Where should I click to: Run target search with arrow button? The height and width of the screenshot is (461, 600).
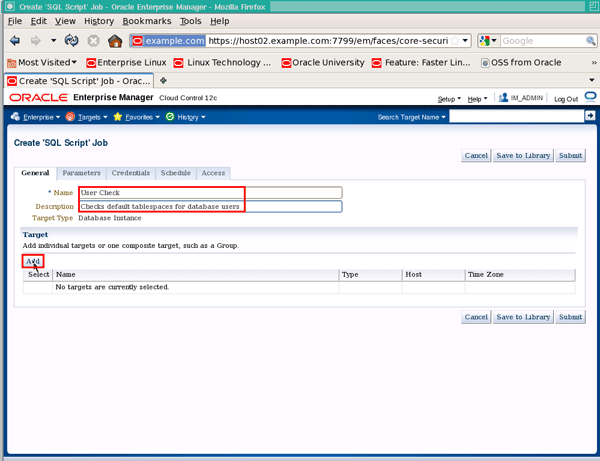[590, 115]
